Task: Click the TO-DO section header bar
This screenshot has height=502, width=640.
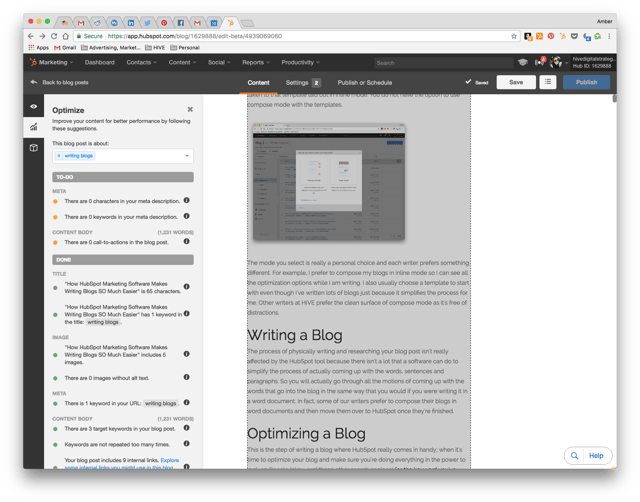Action: coord(123,177)
